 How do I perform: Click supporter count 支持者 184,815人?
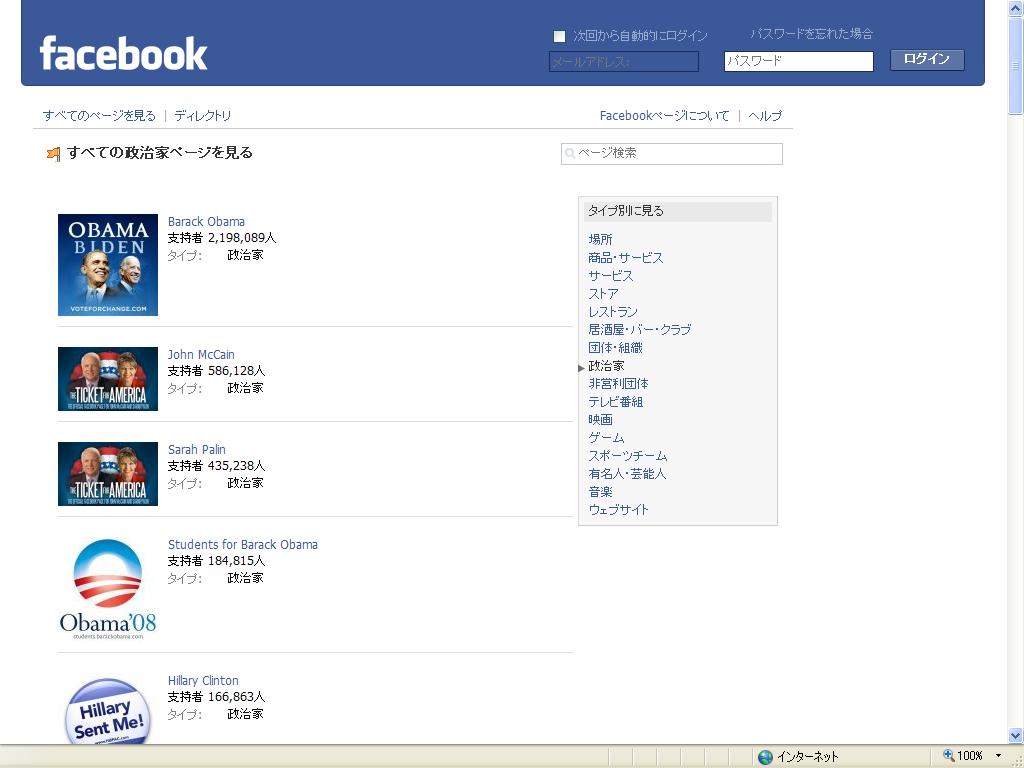tap(216, 561)
